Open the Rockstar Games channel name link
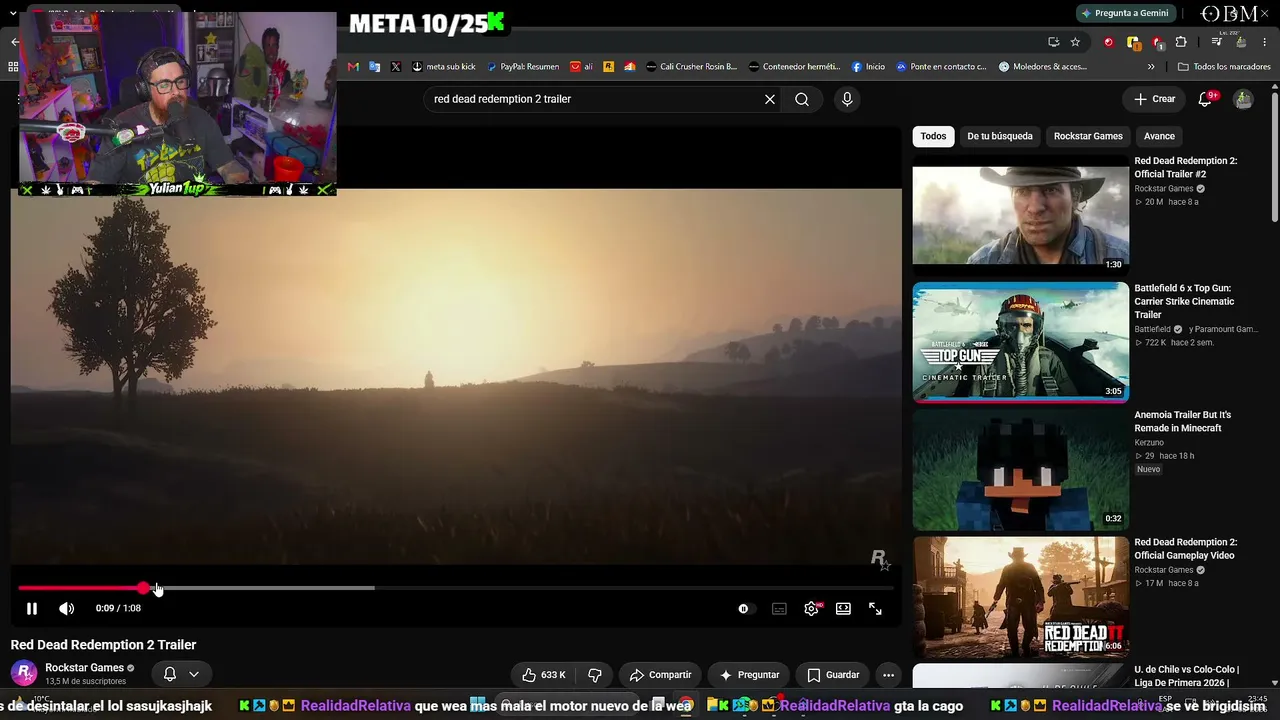 click(x=84, y=668)
